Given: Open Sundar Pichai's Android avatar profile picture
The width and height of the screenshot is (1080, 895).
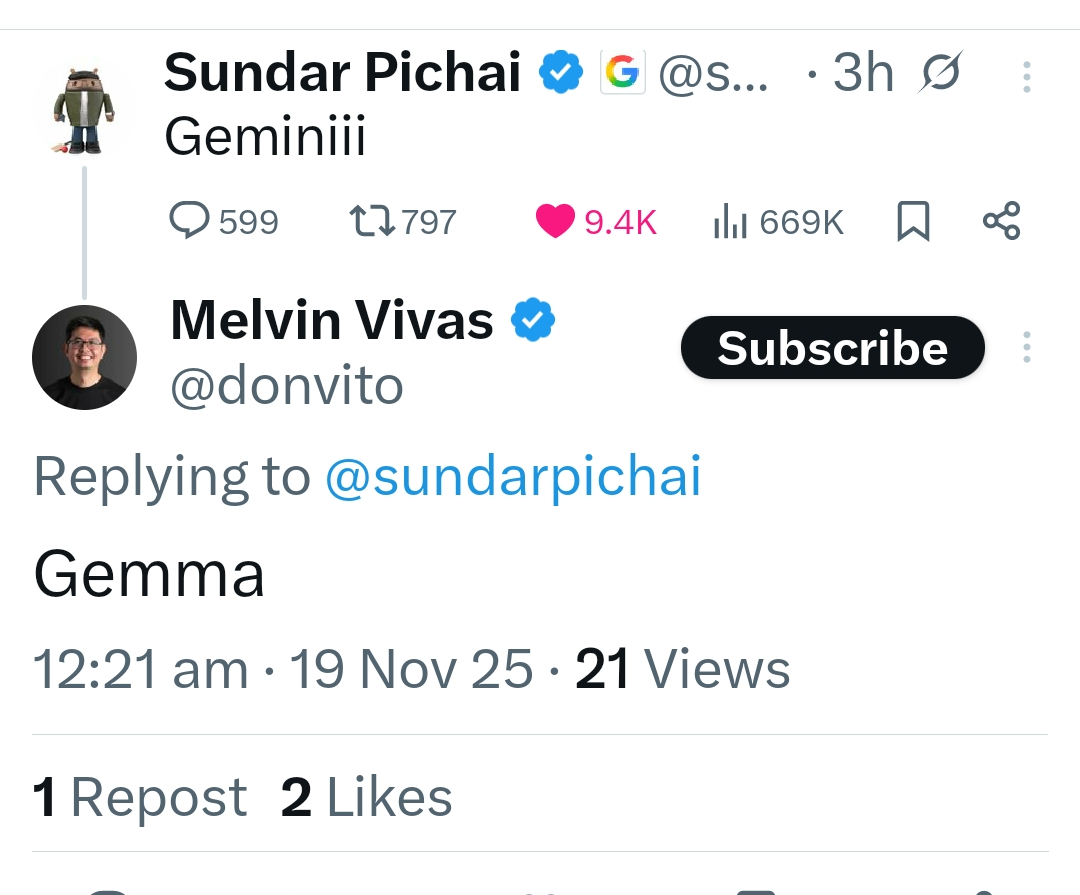Looking at the screenshot, I should tap(84, 110).
